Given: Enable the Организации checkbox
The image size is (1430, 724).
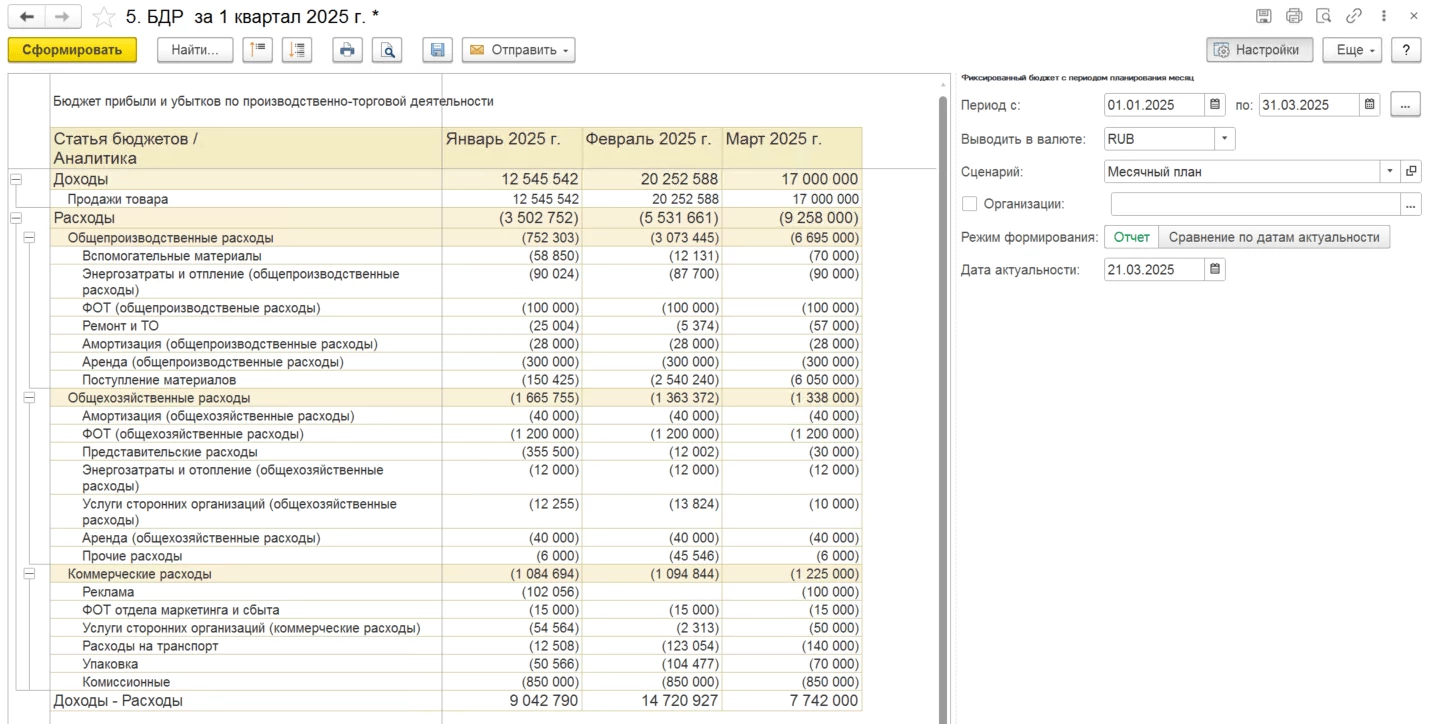Looking at the screenshot, I should click(x=969, y=204).
